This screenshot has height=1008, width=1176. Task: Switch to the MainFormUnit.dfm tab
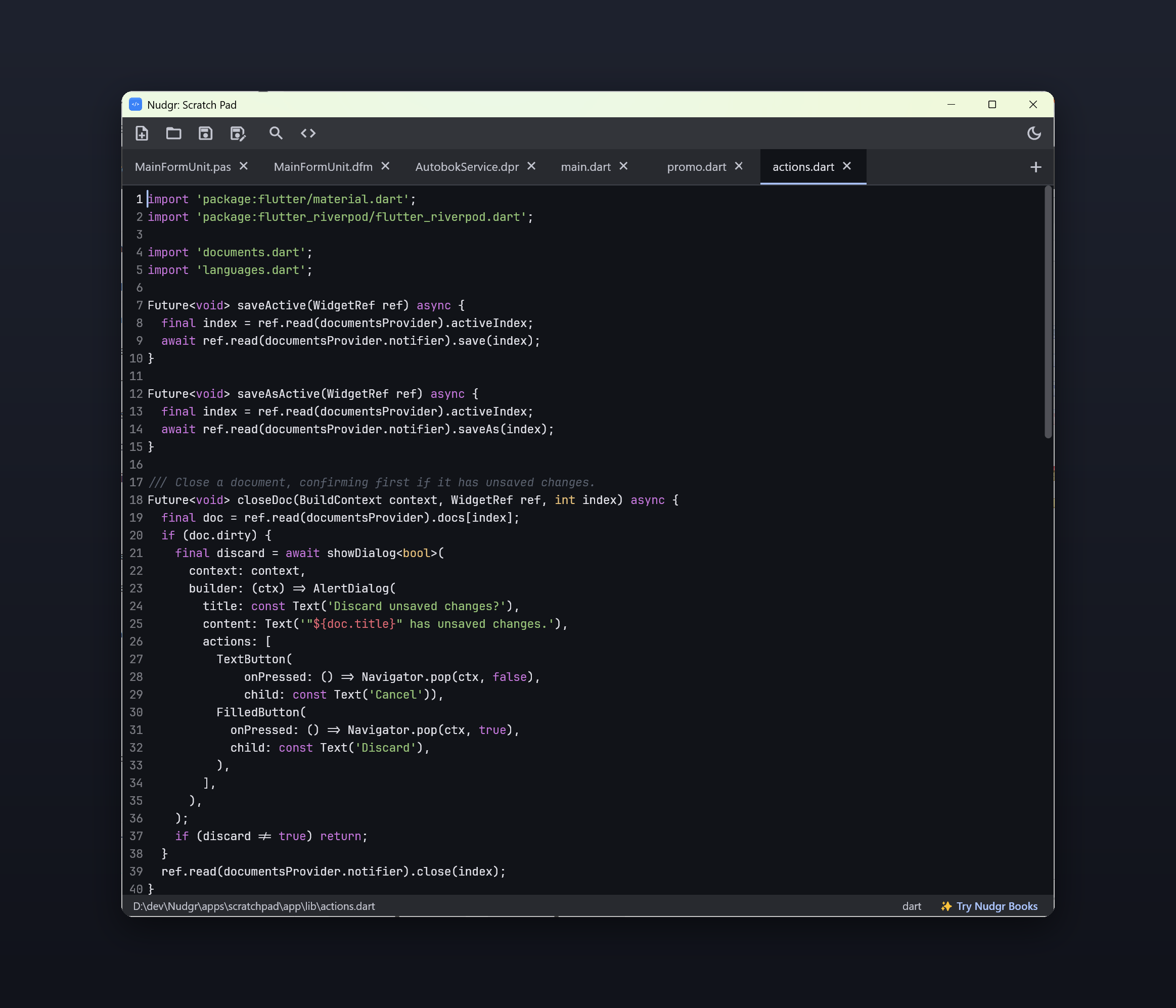pyautogui.click(x=323, y=167)
